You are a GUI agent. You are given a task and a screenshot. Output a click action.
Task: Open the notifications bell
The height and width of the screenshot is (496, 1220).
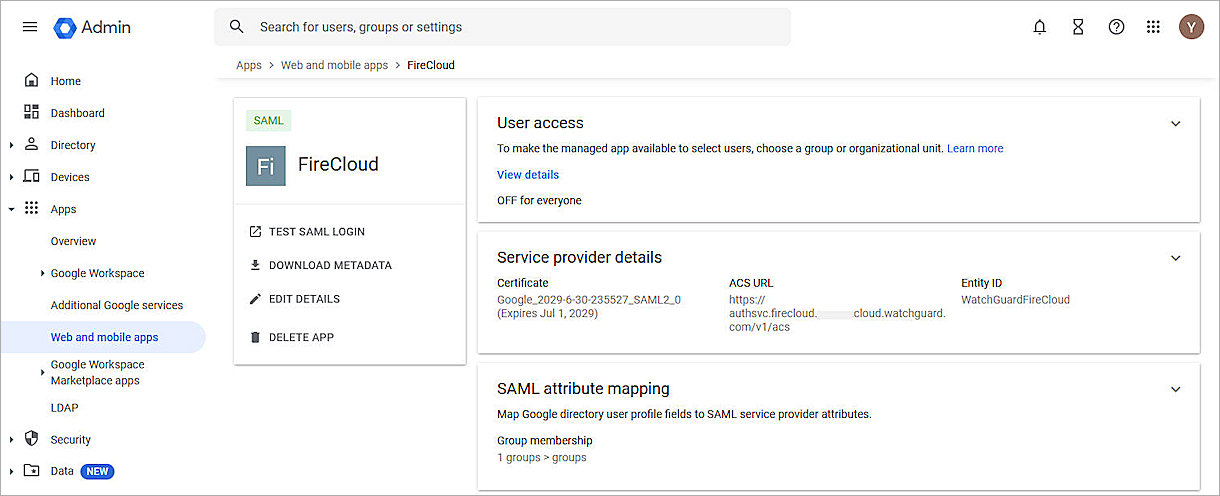[1040, 27]
